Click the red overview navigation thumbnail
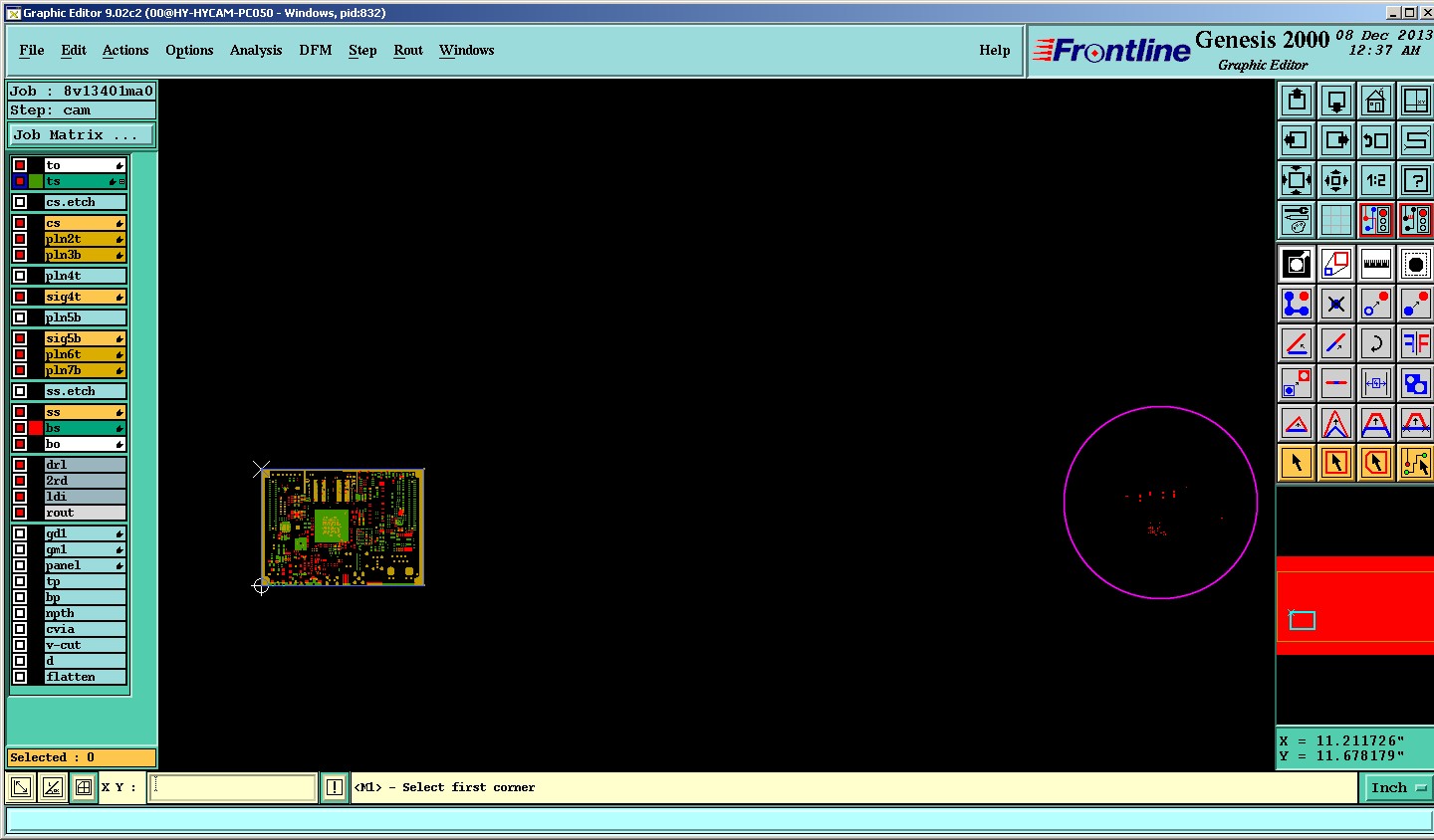 tap(1354, 605)
